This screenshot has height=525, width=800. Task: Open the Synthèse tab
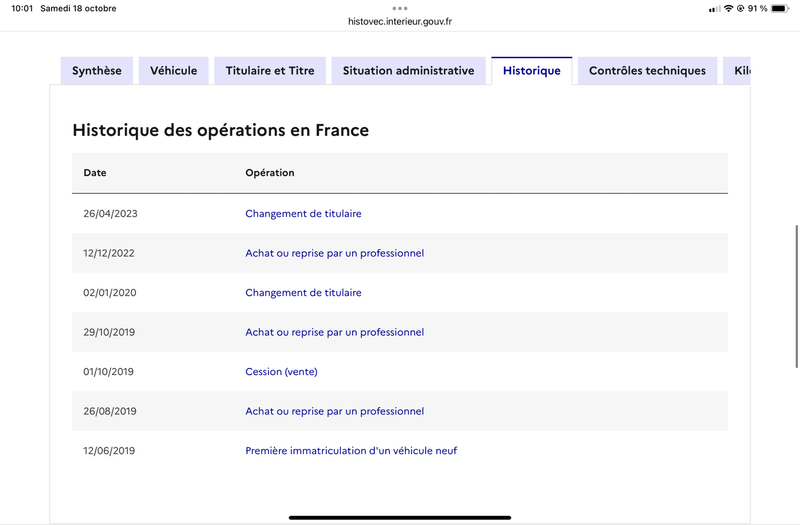point(97,71)
